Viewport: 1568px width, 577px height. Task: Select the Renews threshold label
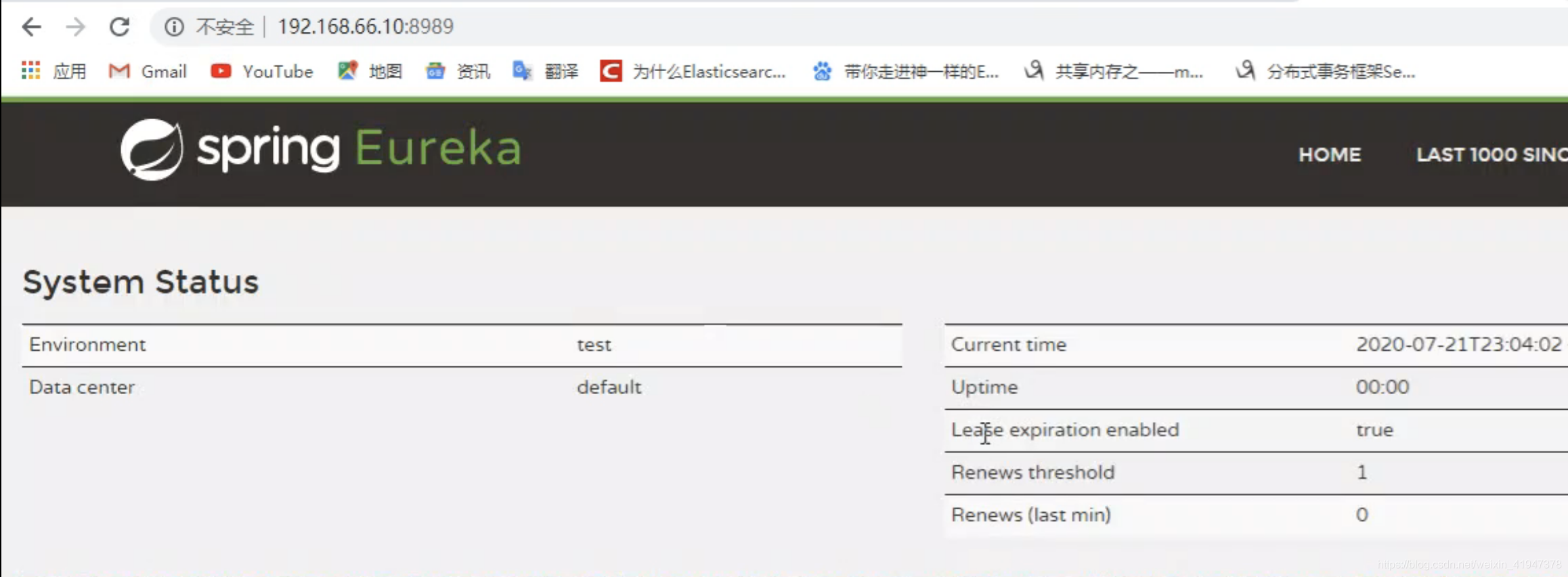tap(1032, 473)
